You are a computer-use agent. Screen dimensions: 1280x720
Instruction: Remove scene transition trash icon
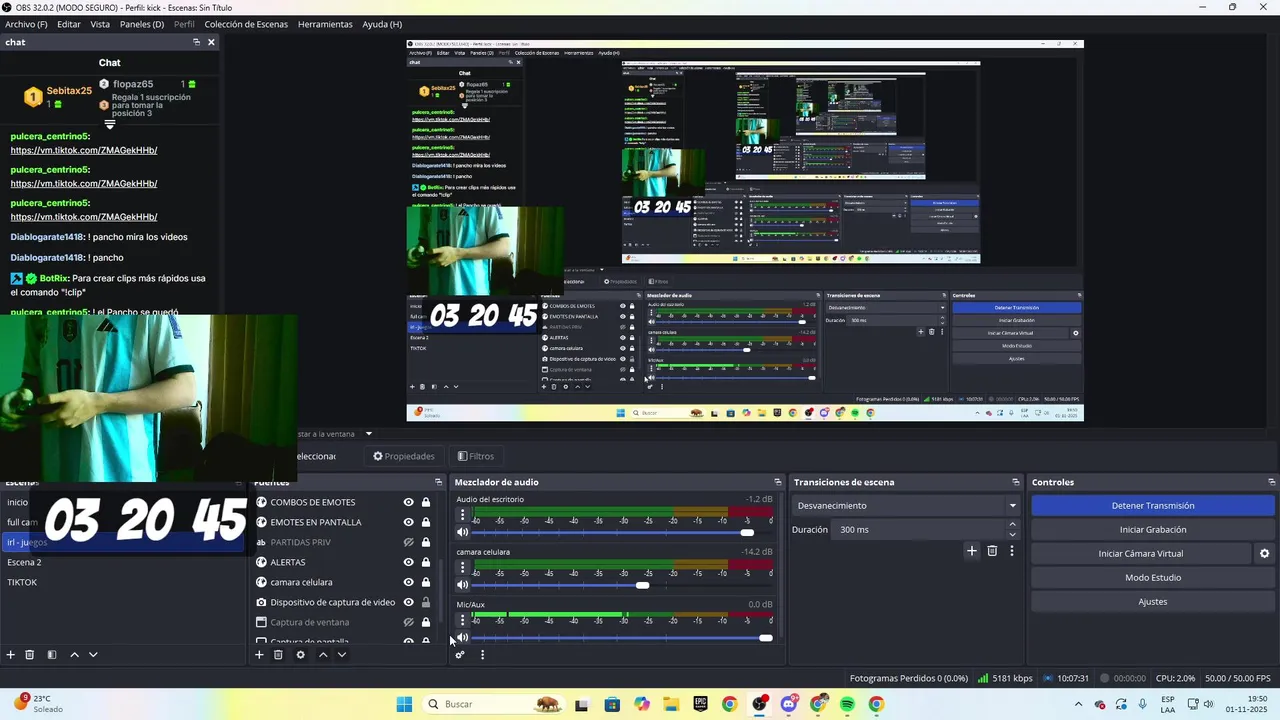click(x=992, y=551)
